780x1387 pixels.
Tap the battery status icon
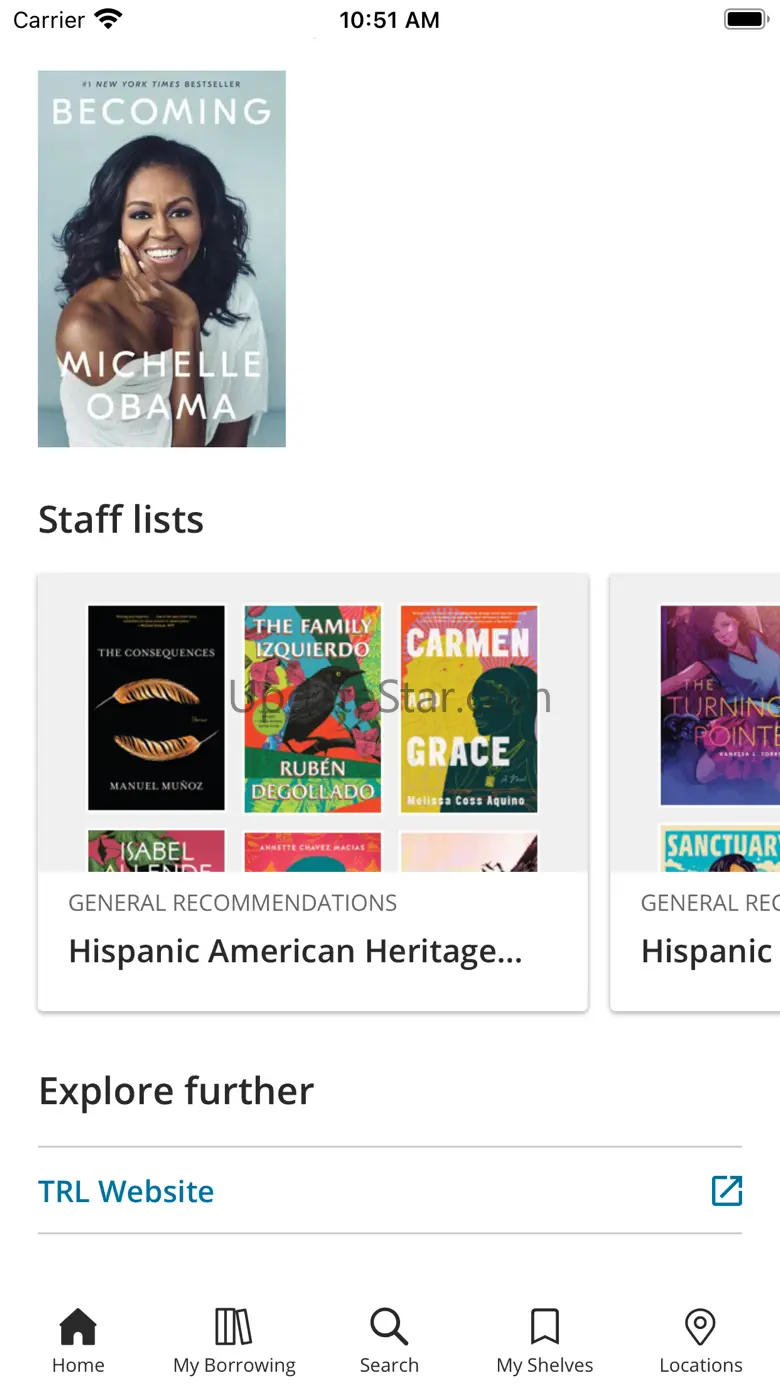pyautogui.click(x=745, y=19)
